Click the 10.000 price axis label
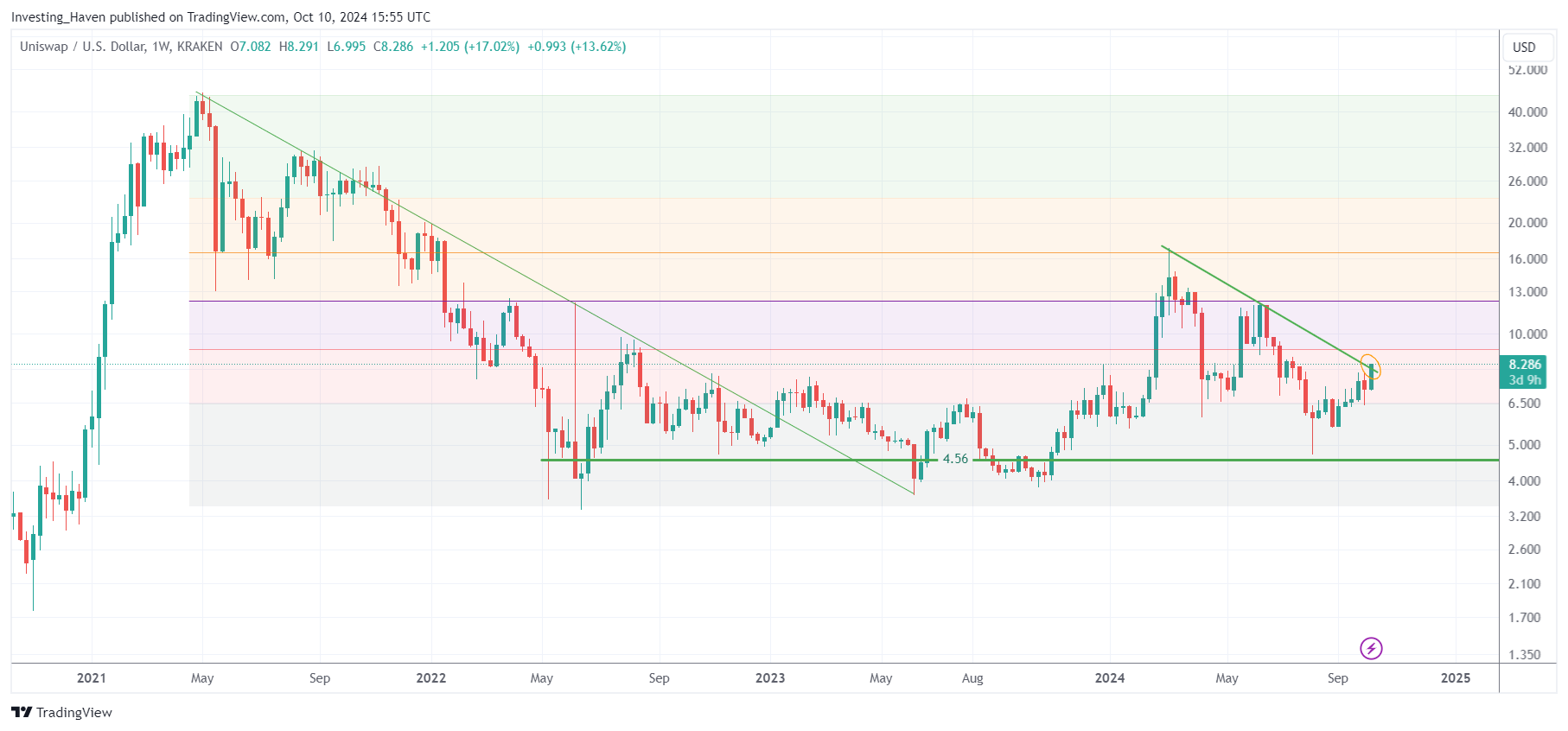 pyautogui.click(x=1527, y=334)
